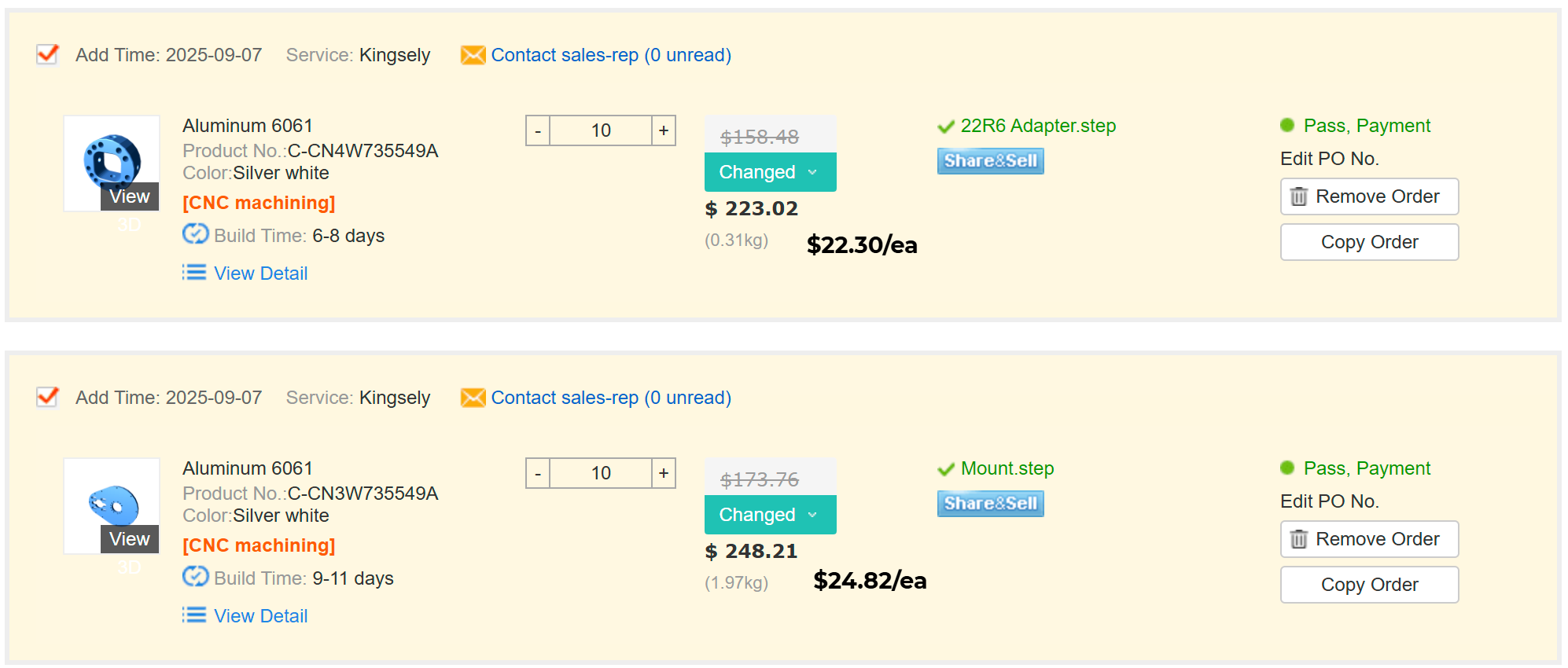This screenshot has height=668, width=1568.
Task: Open Contact sales-rep link in the first order
Action: 611,55
